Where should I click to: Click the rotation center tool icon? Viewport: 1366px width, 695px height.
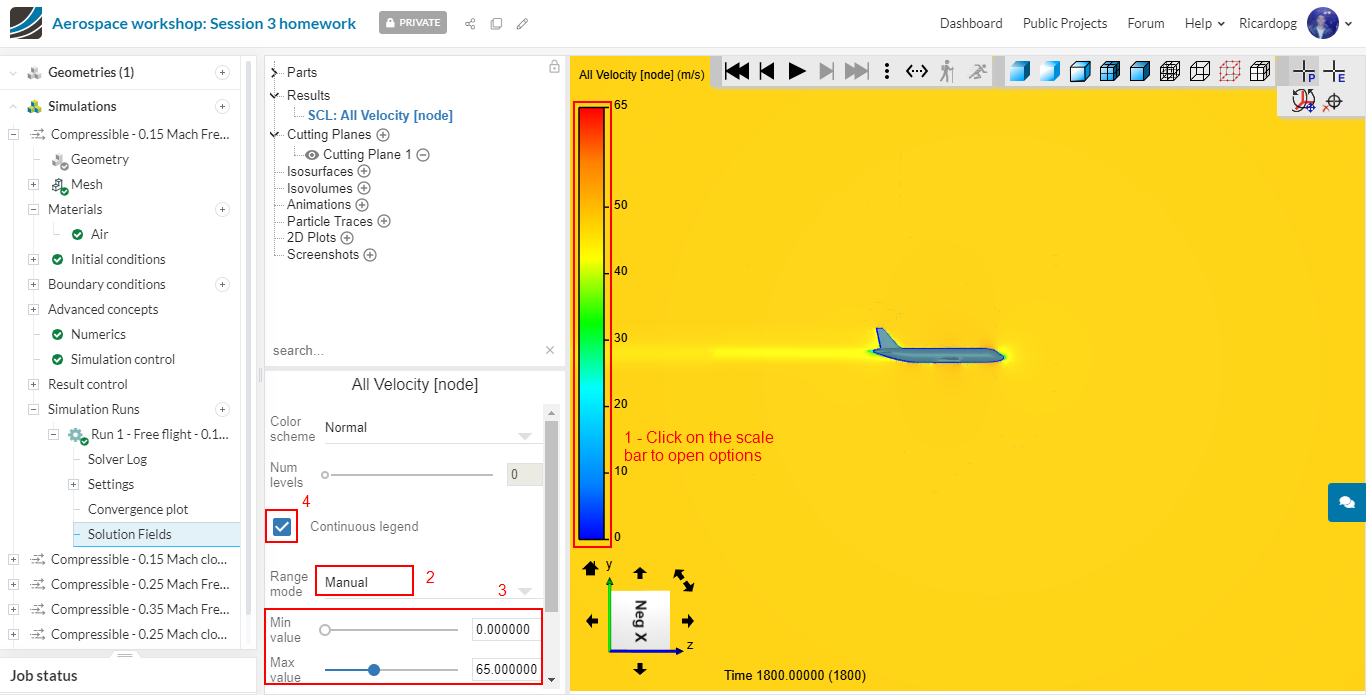coord(1303,100)
